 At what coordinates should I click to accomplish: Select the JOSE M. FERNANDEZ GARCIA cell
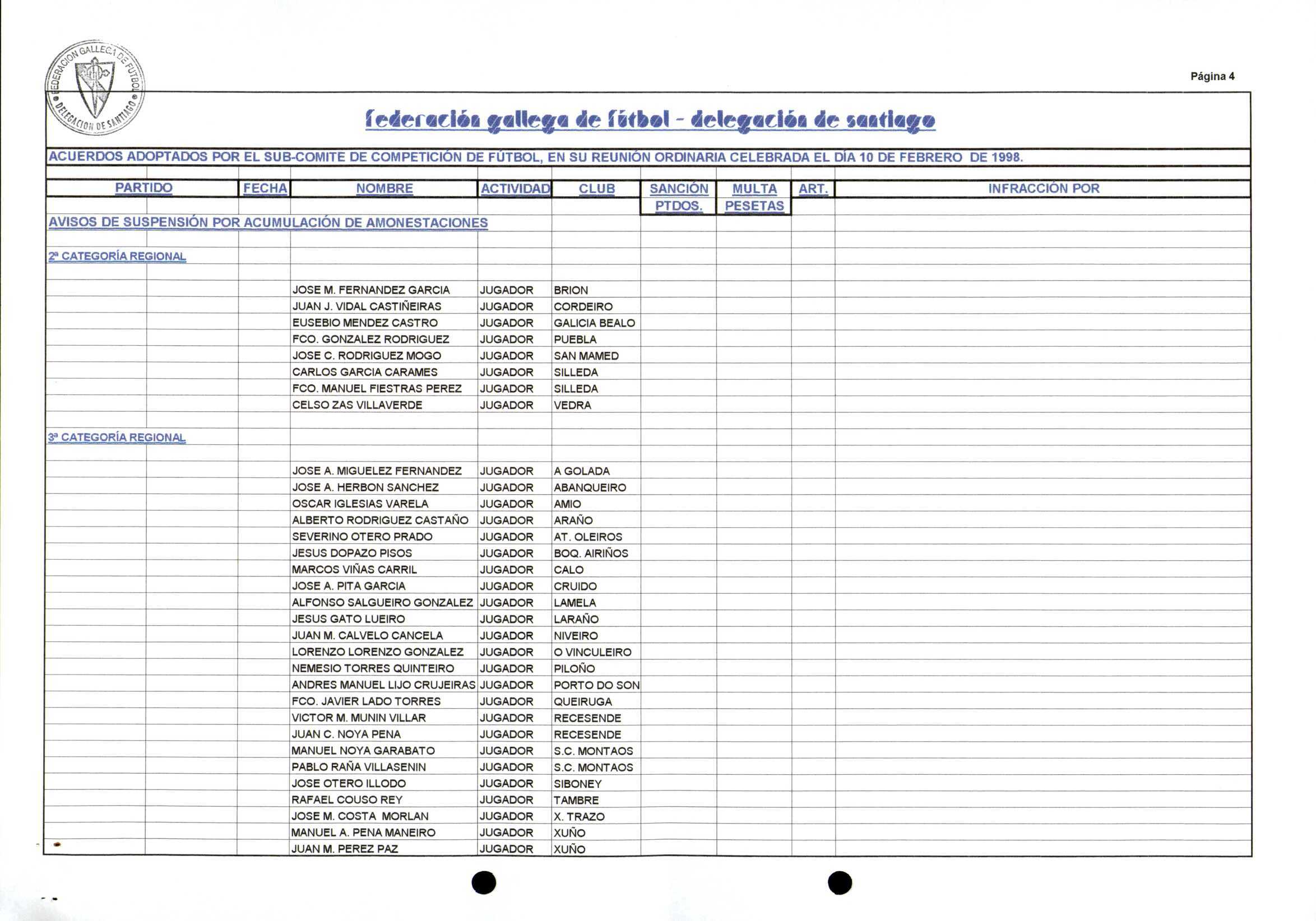[371, 290]
